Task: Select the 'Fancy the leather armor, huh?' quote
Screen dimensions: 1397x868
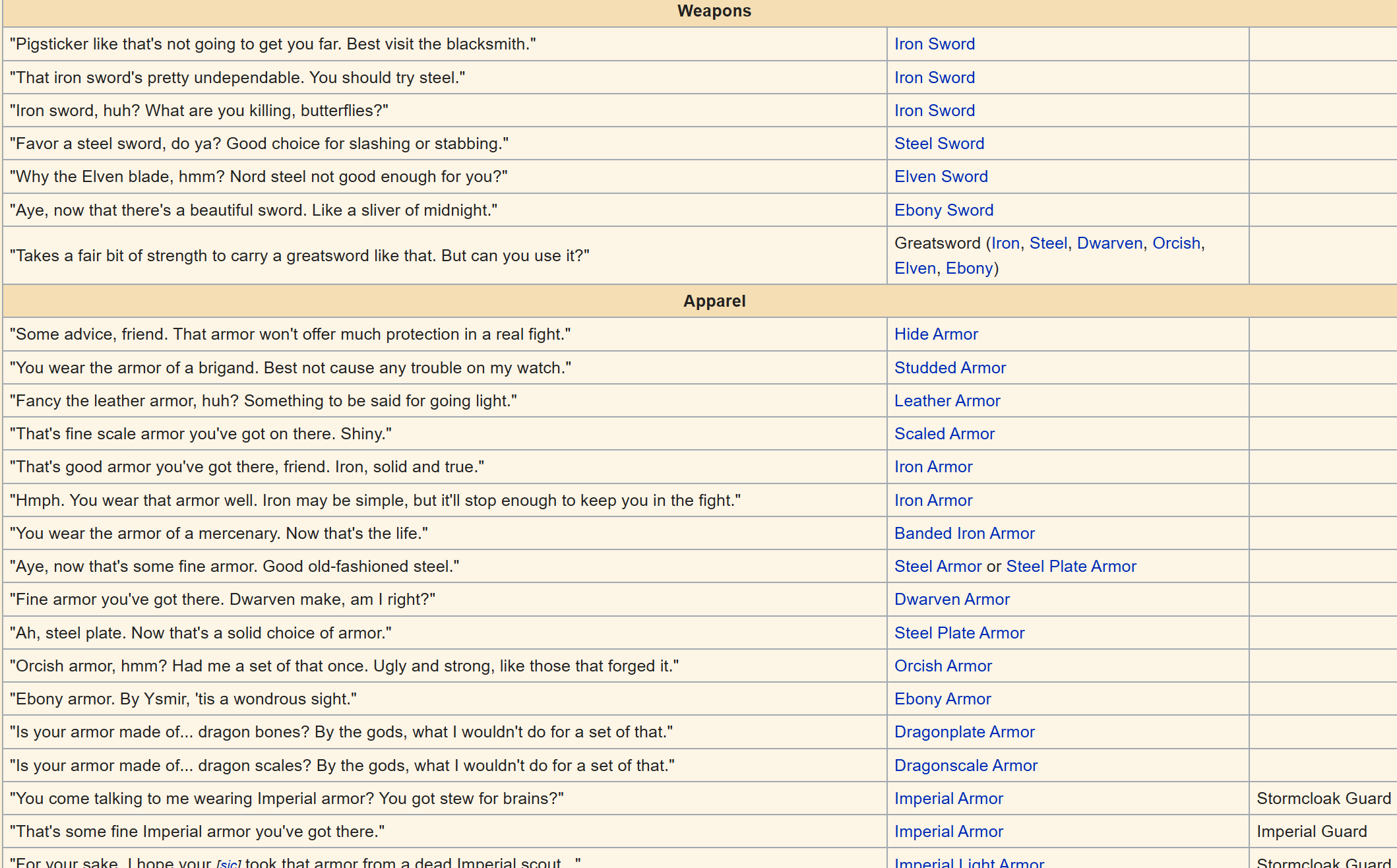Action: (x=263, y=401)
